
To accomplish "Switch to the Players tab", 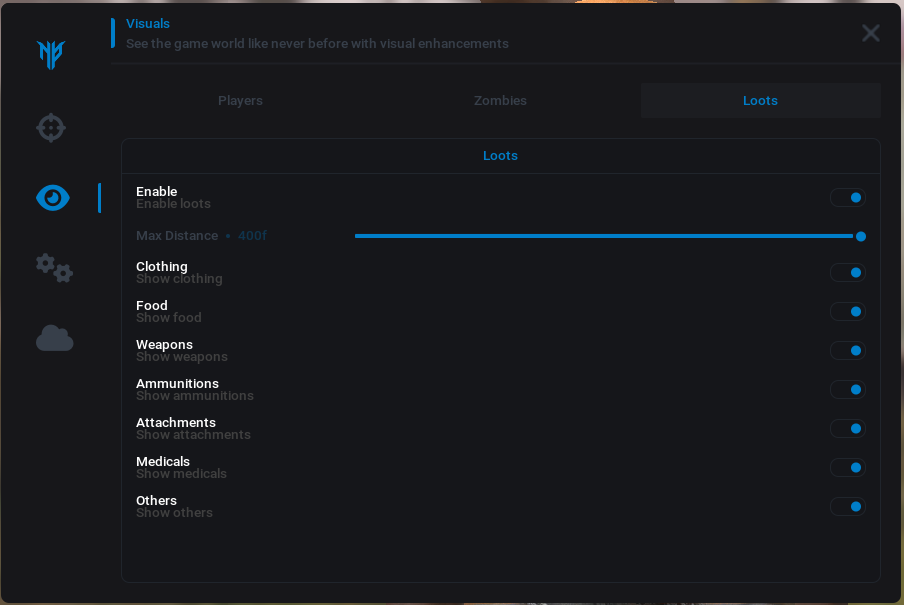I will pos(240,101).
